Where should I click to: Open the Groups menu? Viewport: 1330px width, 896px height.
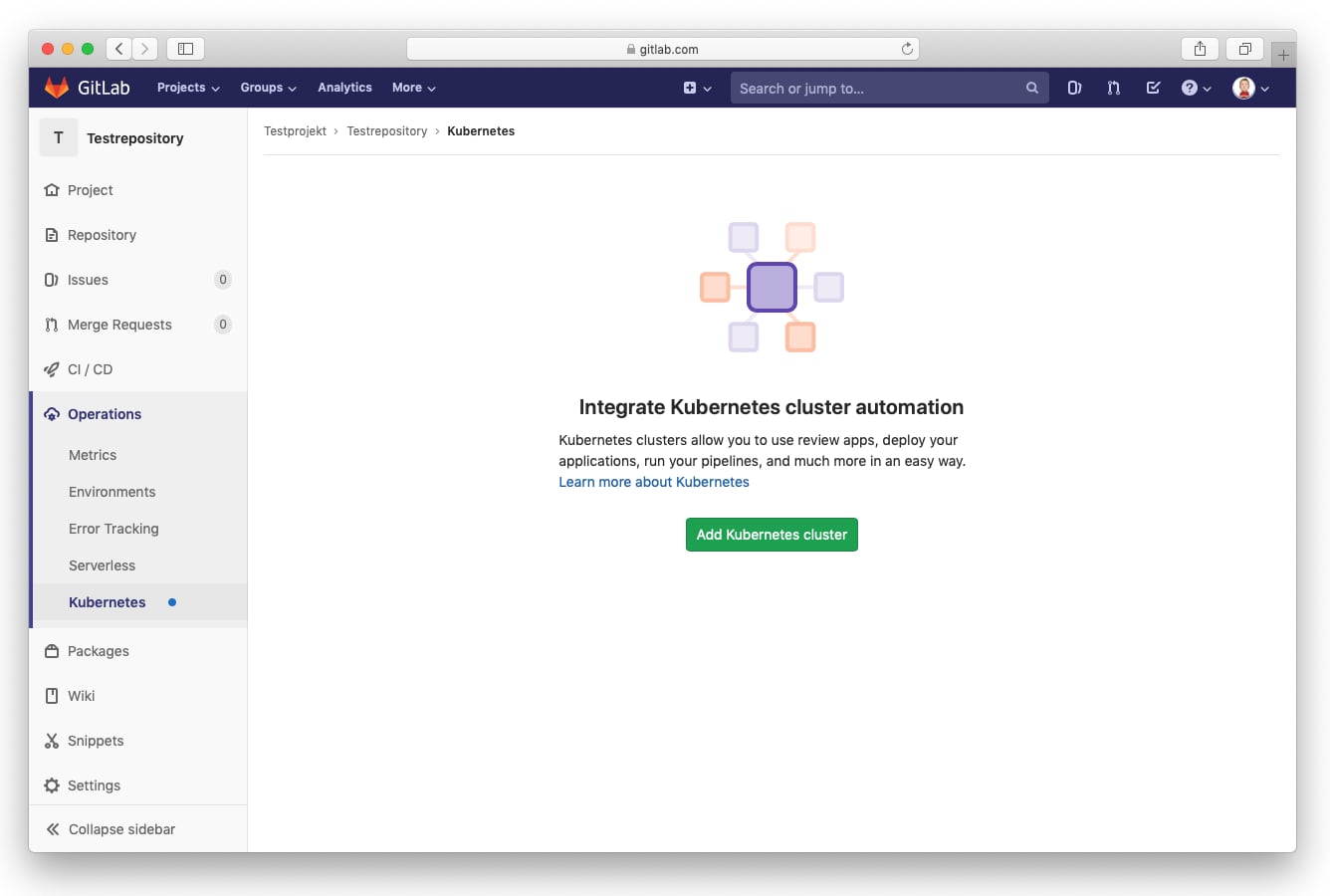point(268,88)
